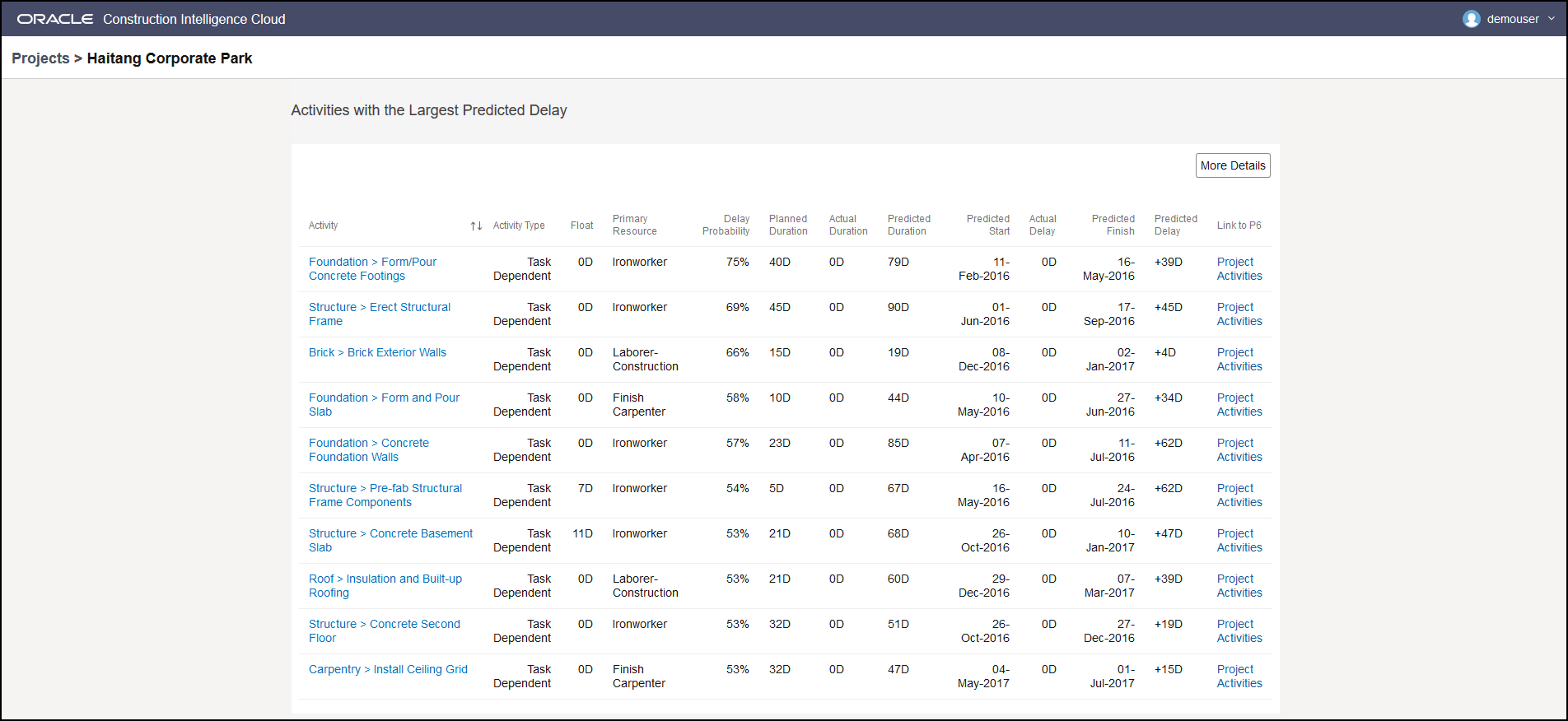Select the +34D predicted delay cell
This screenshot has height=721, width=1568.
[x=1169, y=398]
